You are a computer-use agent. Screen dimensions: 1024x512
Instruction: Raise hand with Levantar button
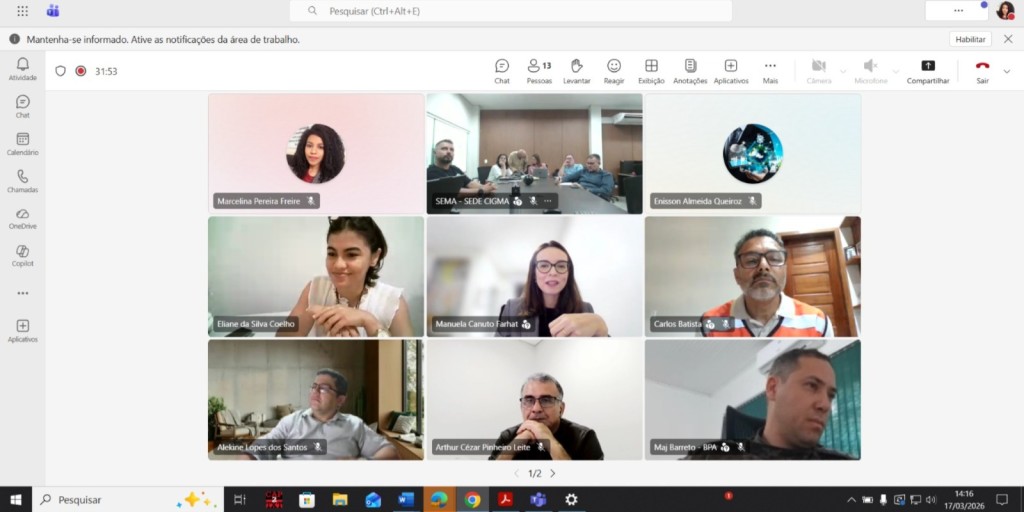(576, 71)
